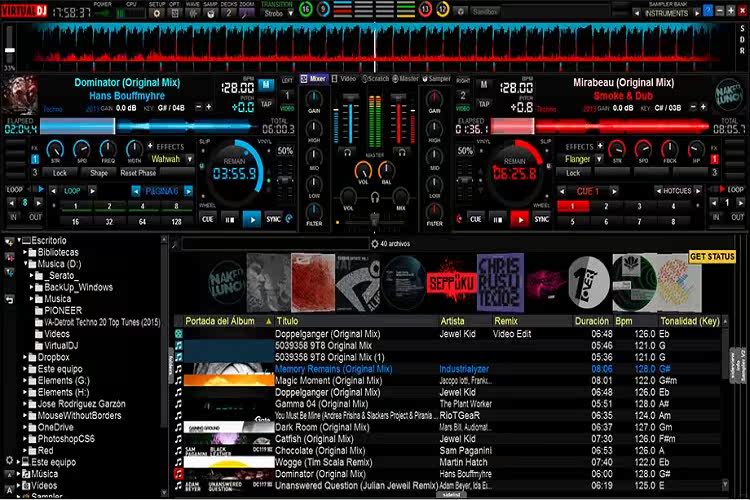Open the Strobo transition dropdown

tap(290, 13)
